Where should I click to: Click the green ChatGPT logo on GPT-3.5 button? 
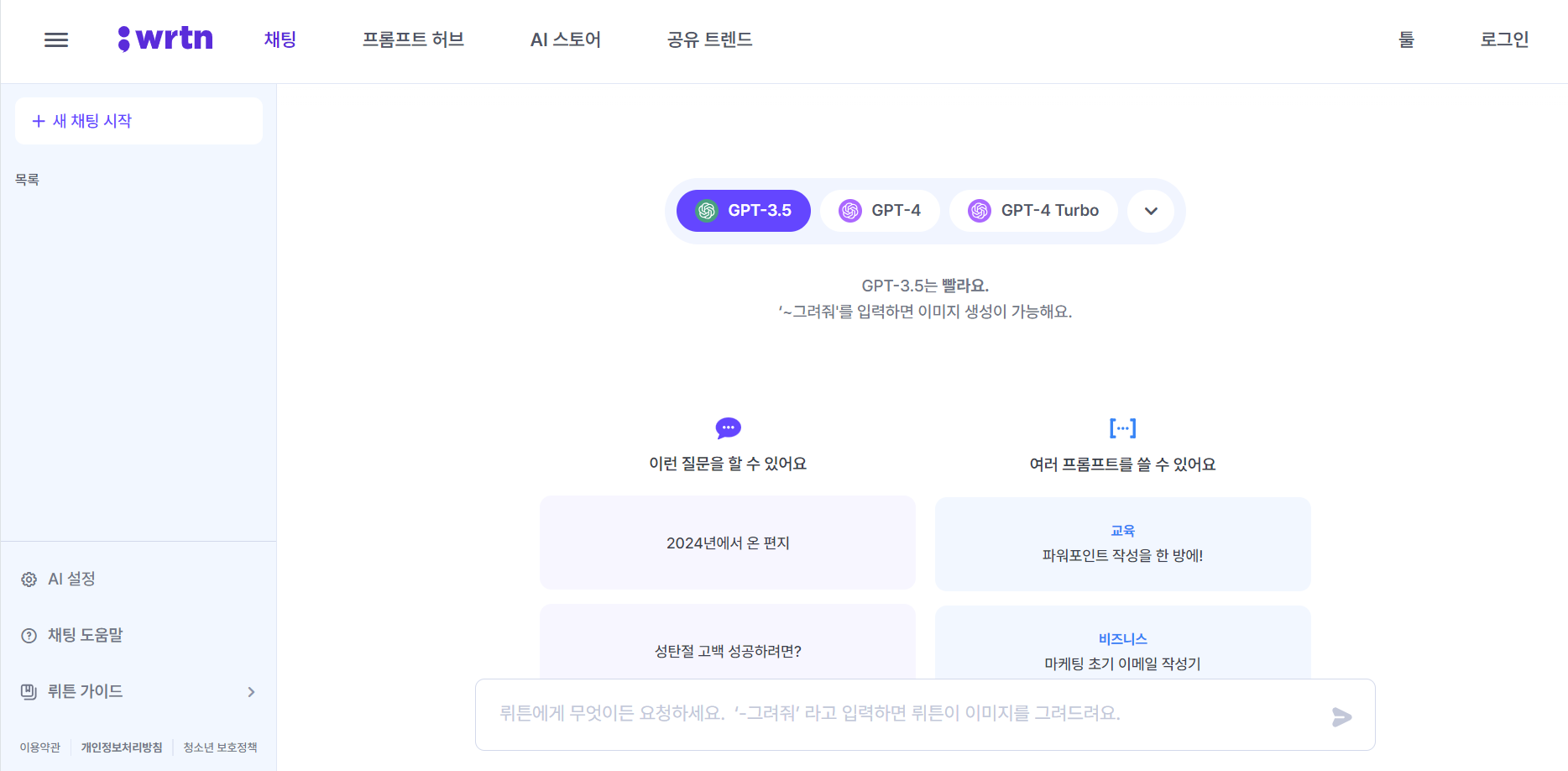(x=705, y=211)
